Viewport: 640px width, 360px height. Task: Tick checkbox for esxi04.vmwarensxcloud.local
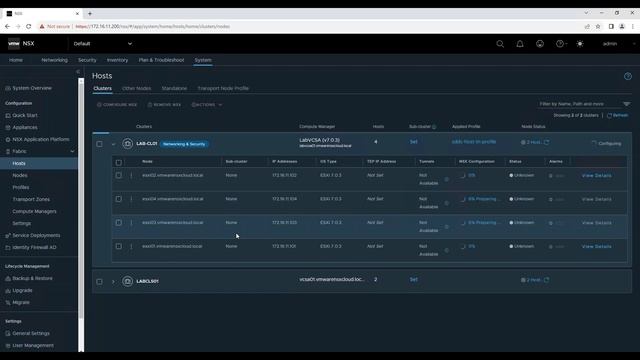click(x=118, y=199)
